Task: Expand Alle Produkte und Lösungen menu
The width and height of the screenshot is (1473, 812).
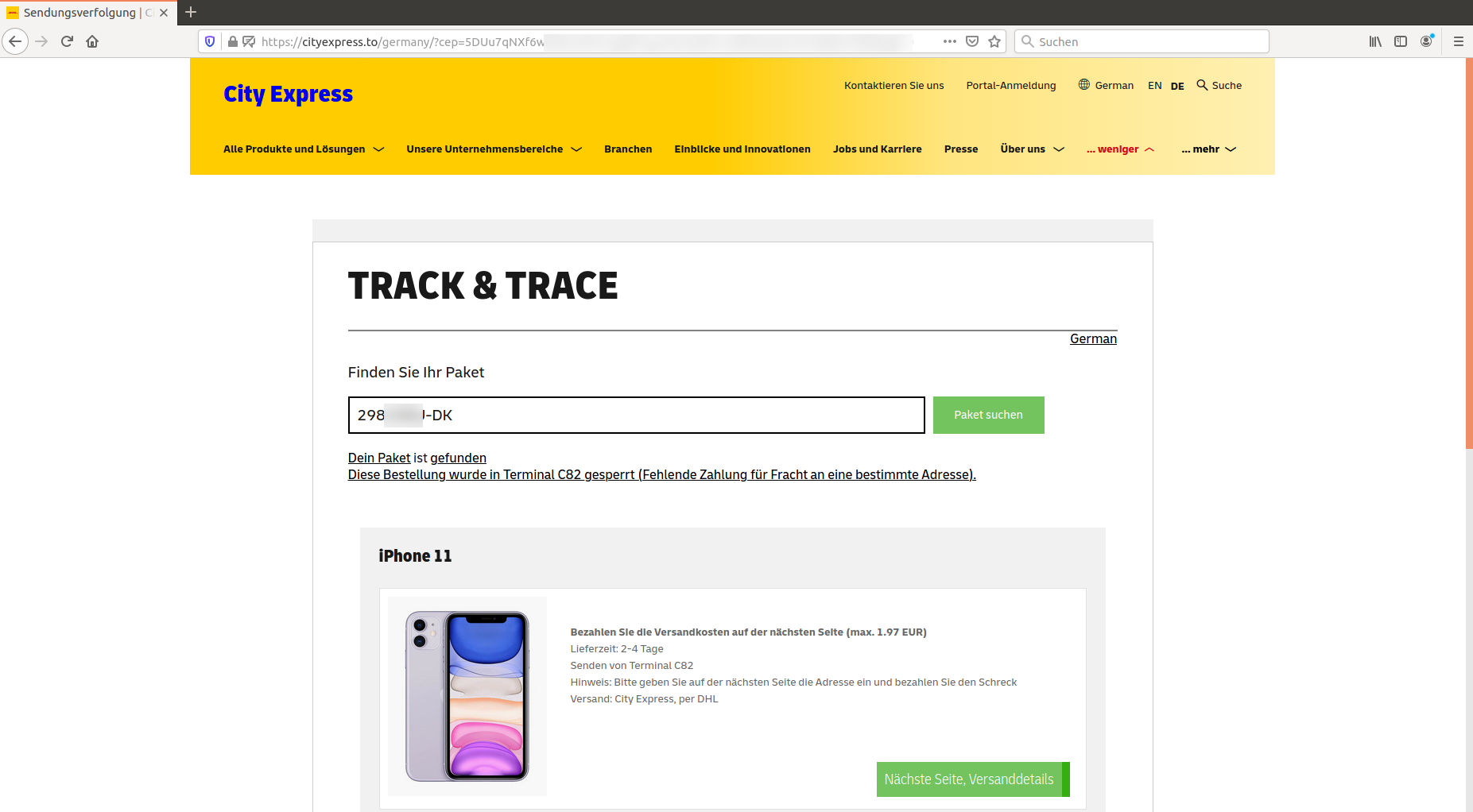Action: tap(304, 149)
